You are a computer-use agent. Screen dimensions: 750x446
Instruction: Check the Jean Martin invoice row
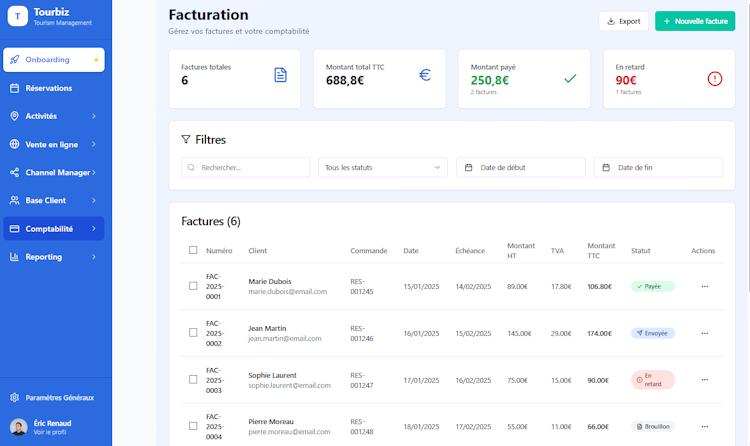(x=193, y=333)
